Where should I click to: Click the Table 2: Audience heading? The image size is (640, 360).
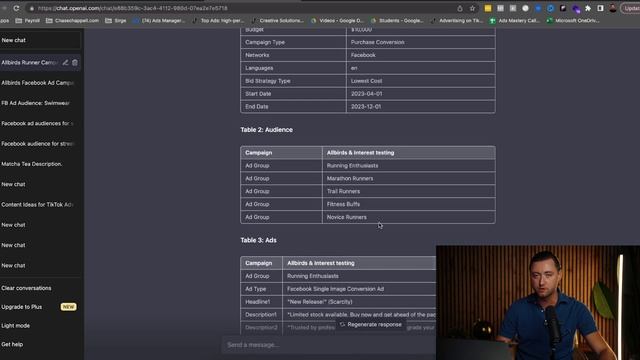[x=267, y=130]
